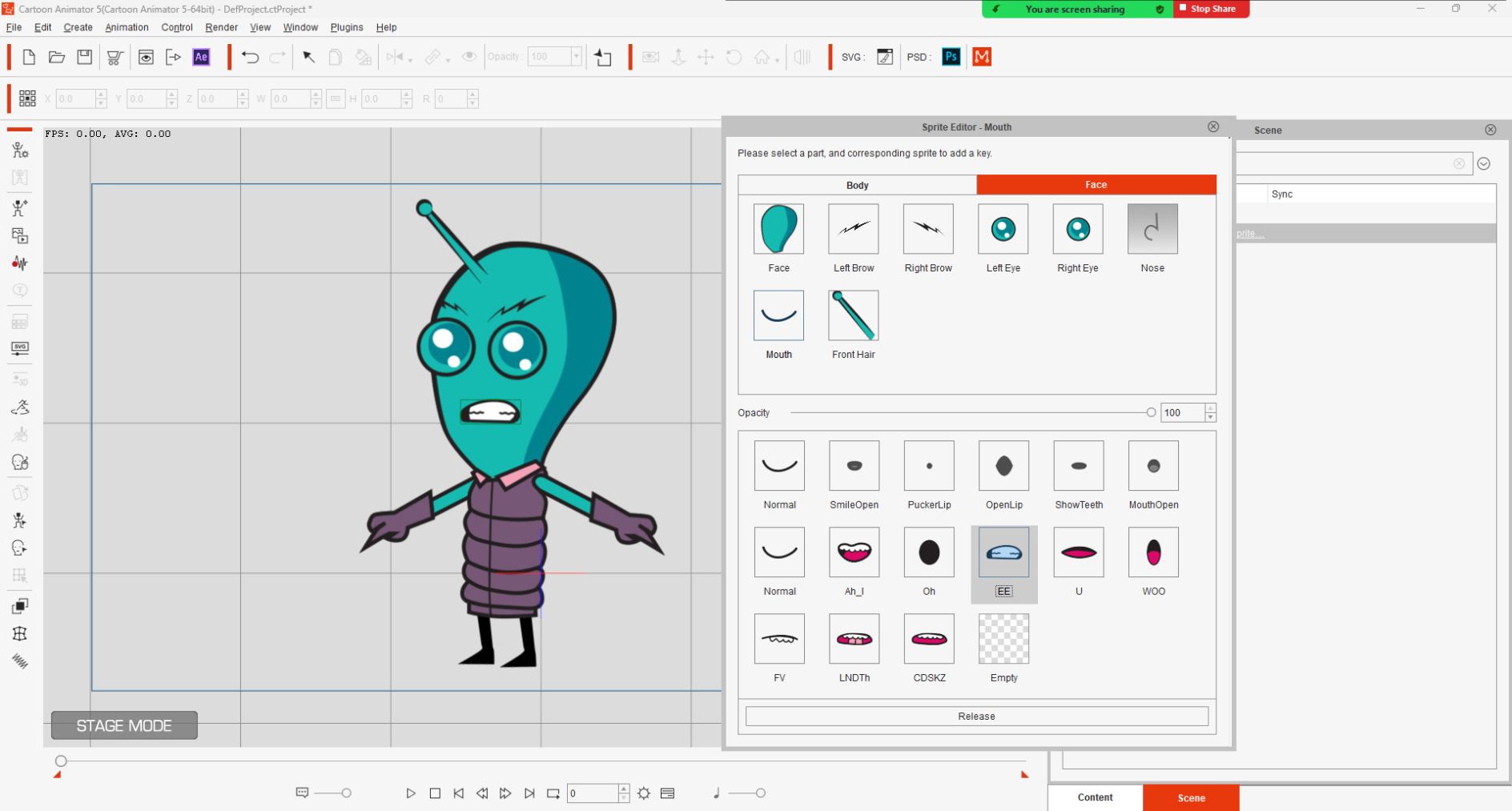Click the Photoshop PSD link icon
This screenshot has height=811, width=1512.
point(951,57)
